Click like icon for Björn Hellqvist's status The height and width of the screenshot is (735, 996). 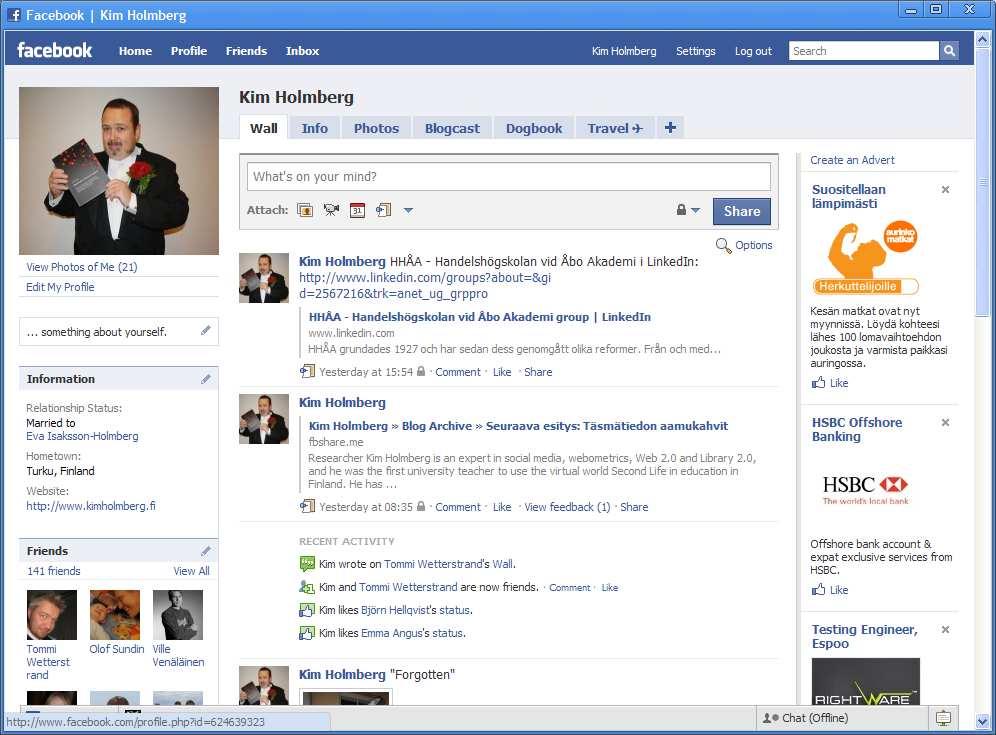307,610
